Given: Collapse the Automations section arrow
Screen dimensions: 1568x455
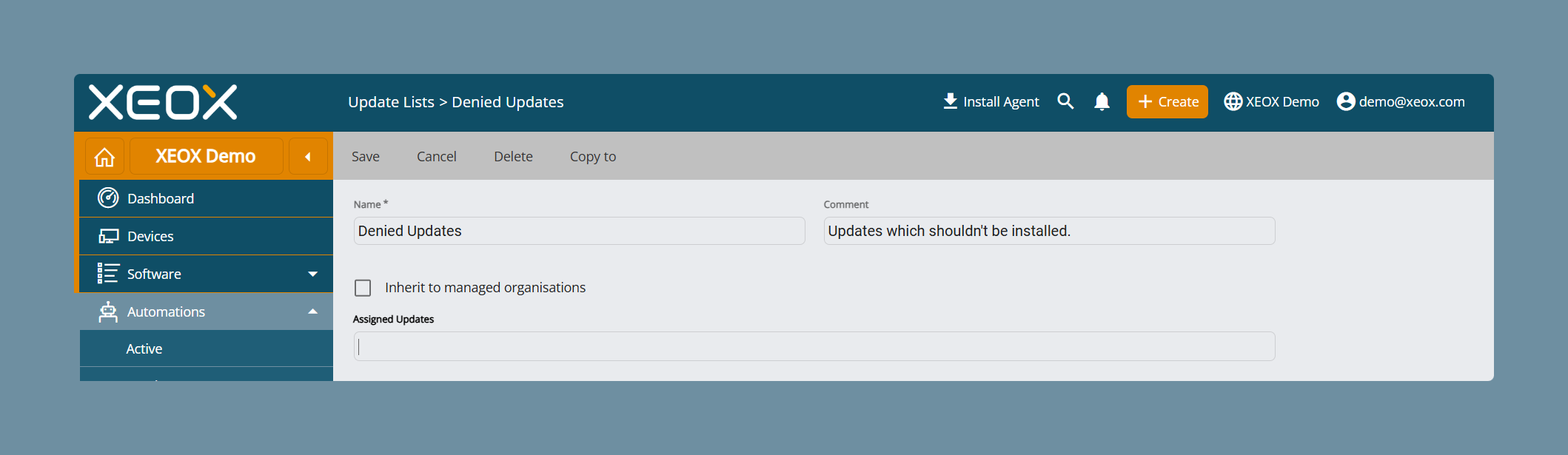Looking at the screenshot, I should 313,311.
